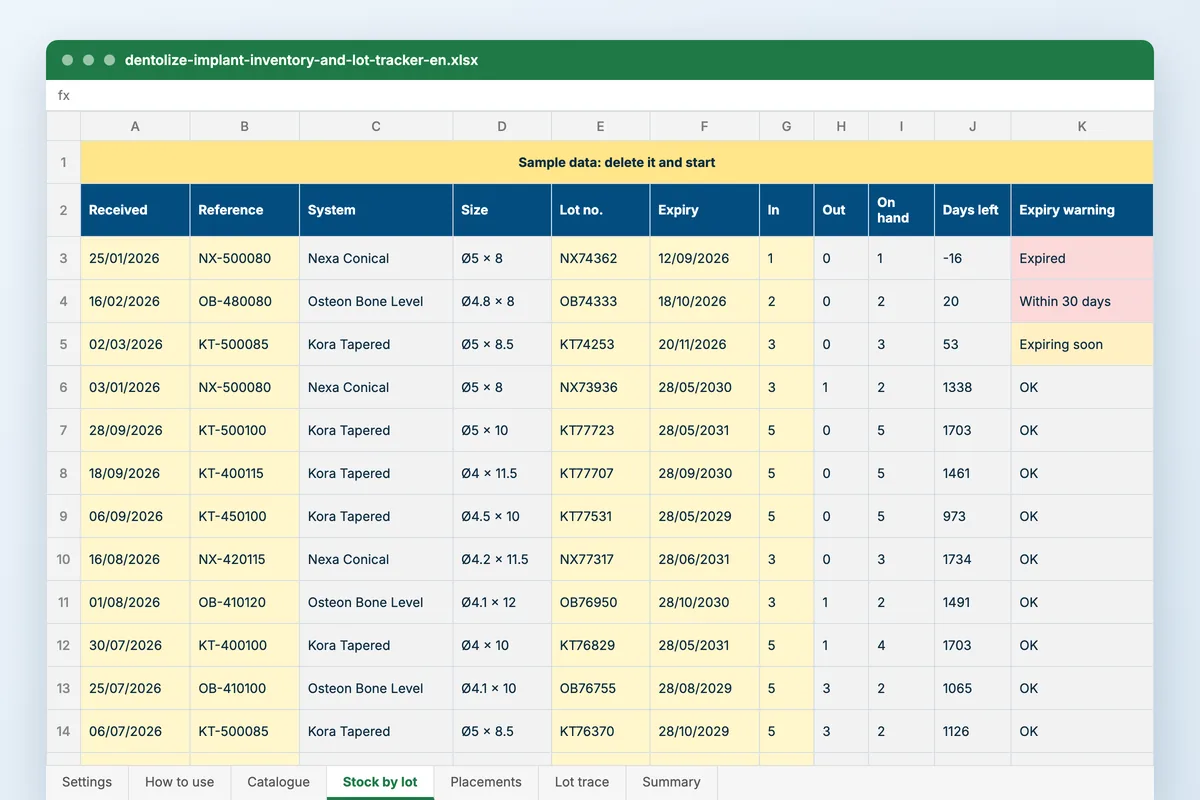Select size cell Ø4.1 × 12

tap(502, 602)
